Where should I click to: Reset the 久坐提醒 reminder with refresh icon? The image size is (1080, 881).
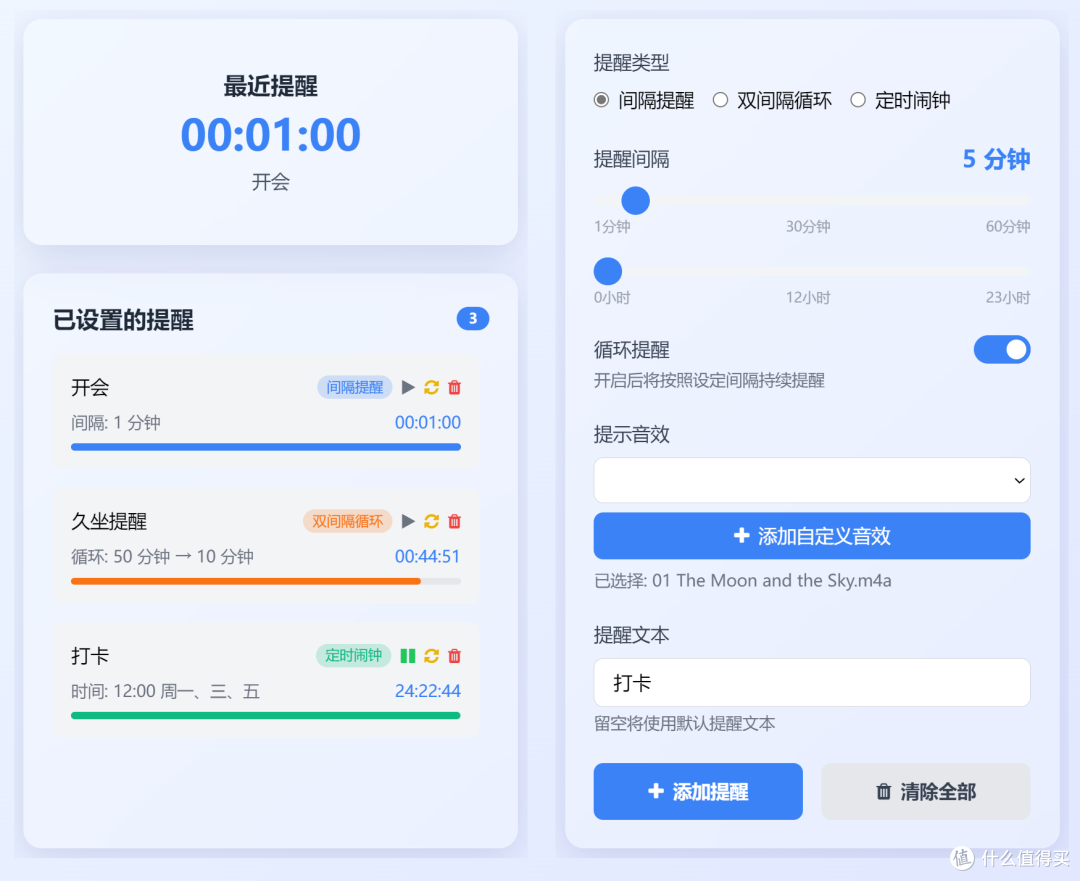[x=431, y=521]
